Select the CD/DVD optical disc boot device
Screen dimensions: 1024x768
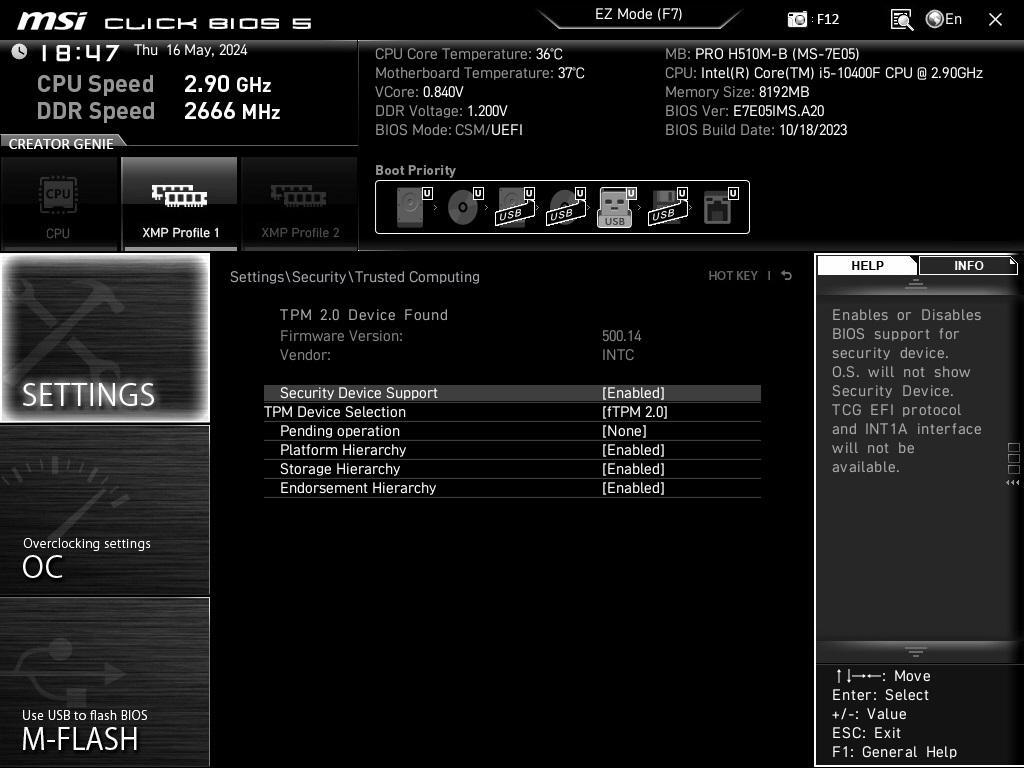click(x=464, y=207)
